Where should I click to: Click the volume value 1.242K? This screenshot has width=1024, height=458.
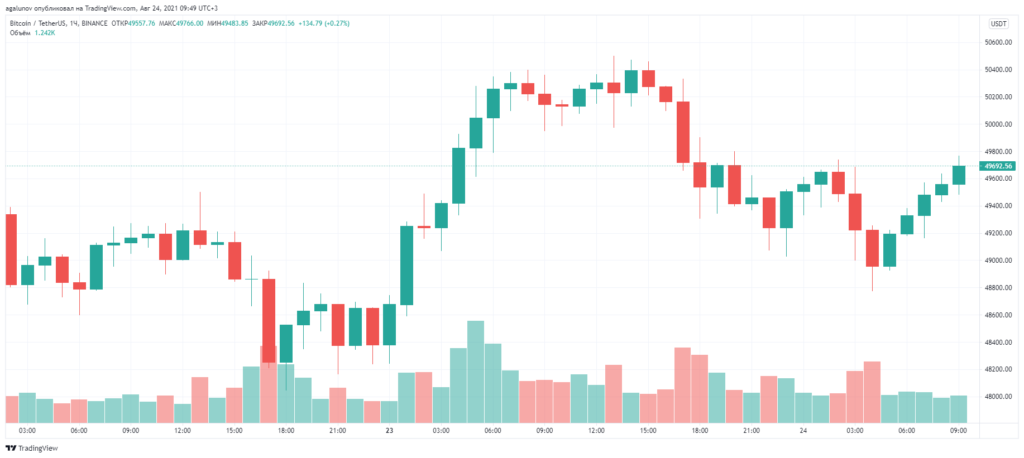click(x=44, y=32)
